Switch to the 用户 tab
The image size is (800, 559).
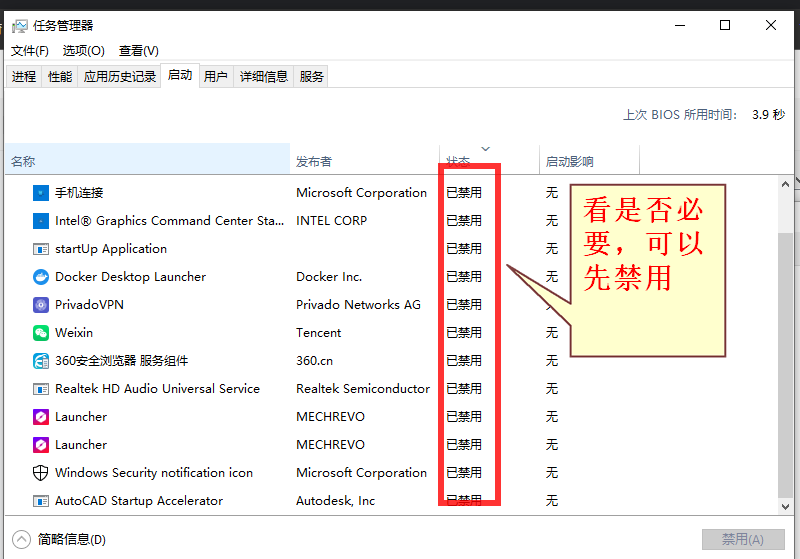[216, 77]
